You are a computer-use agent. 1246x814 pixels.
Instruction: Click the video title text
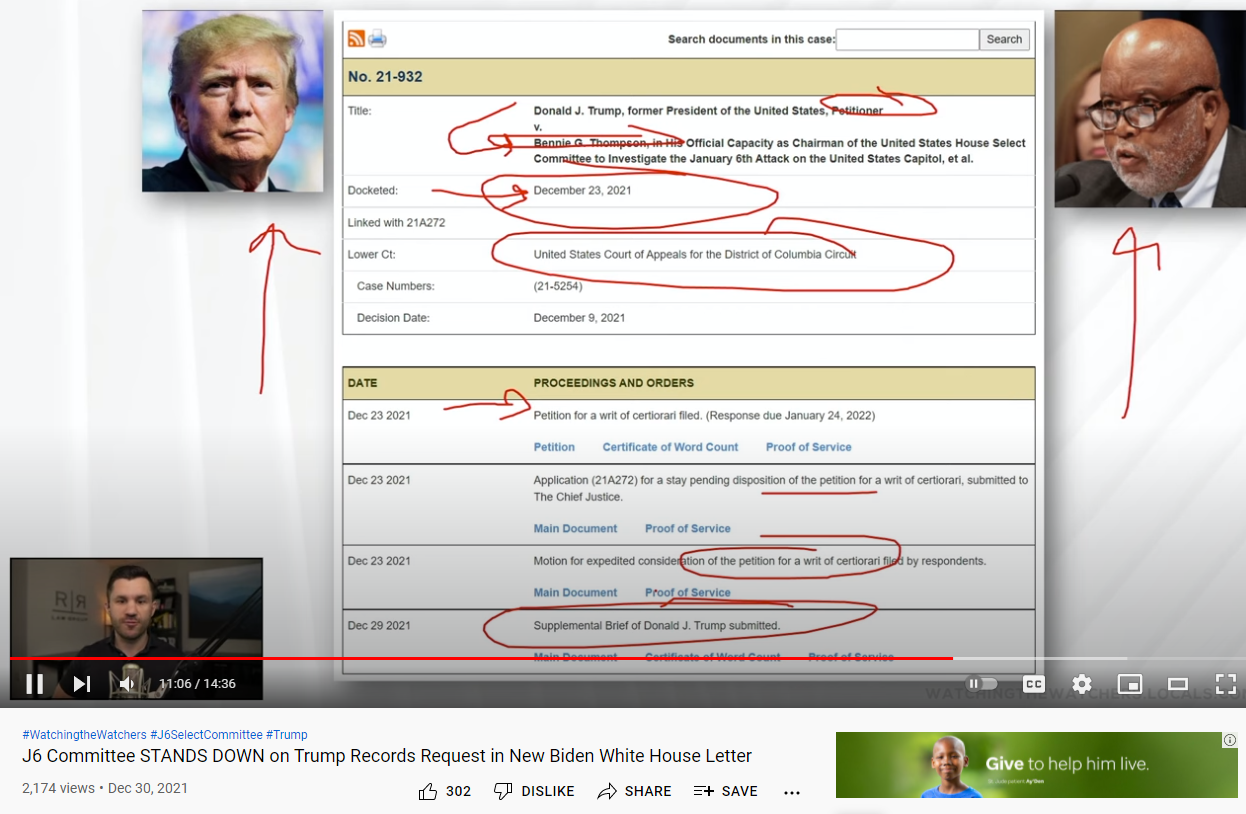pyautogui.click(x=387, y=756)
